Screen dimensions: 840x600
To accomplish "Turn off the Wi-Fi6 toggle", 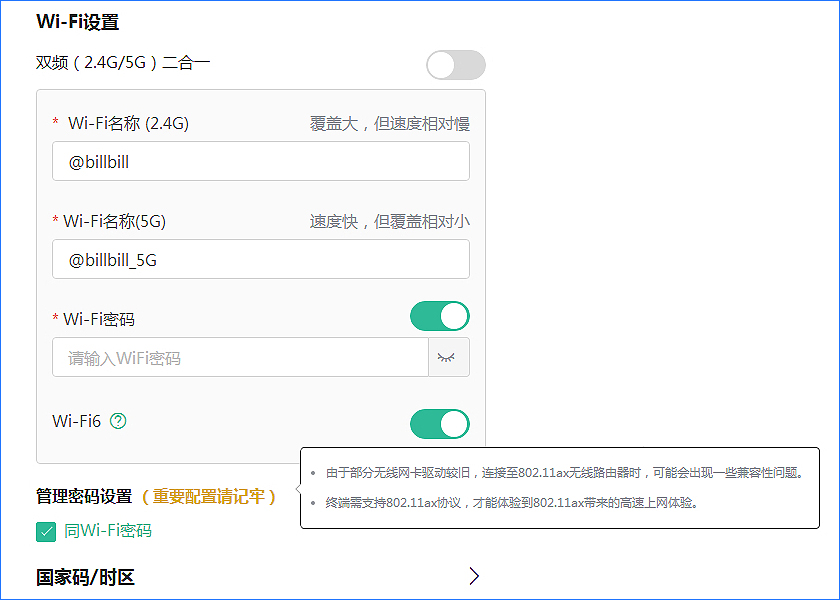I will [440, 423].
